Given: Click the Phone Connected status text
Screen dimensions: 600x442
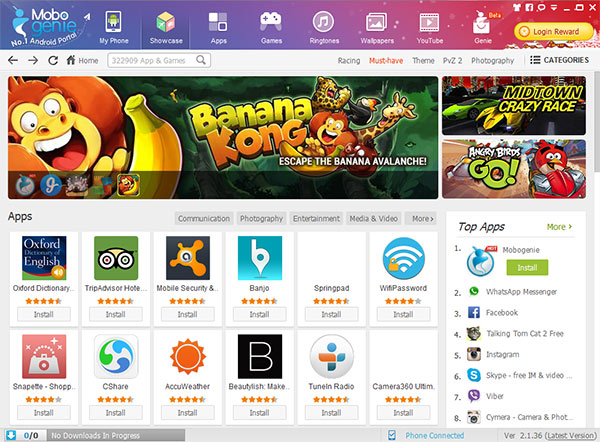Looking at the screenshot, I should pos(435,435).
